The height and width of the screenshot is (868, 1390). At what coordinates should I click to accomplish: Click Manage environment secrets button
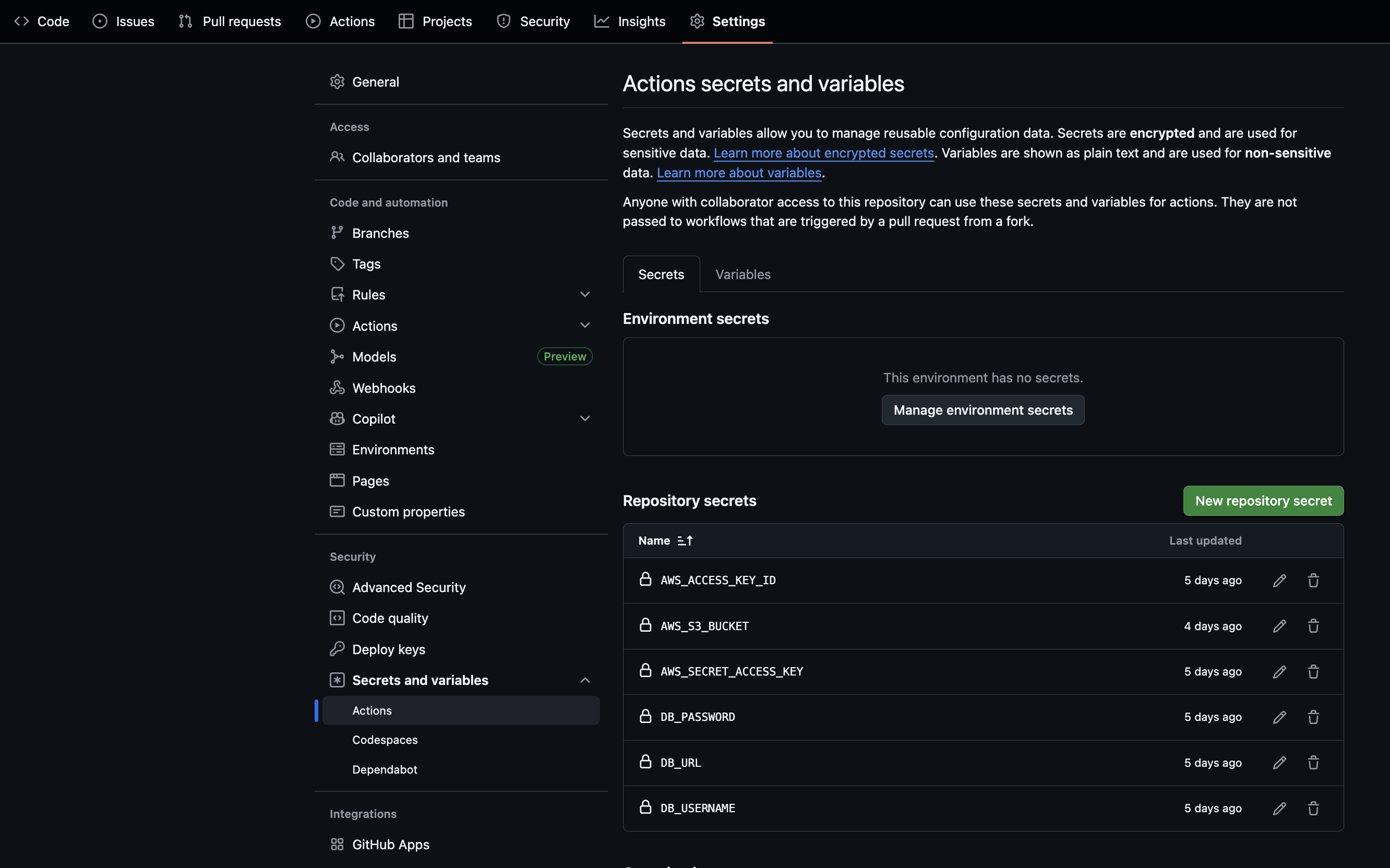click(x=982, y=410)
